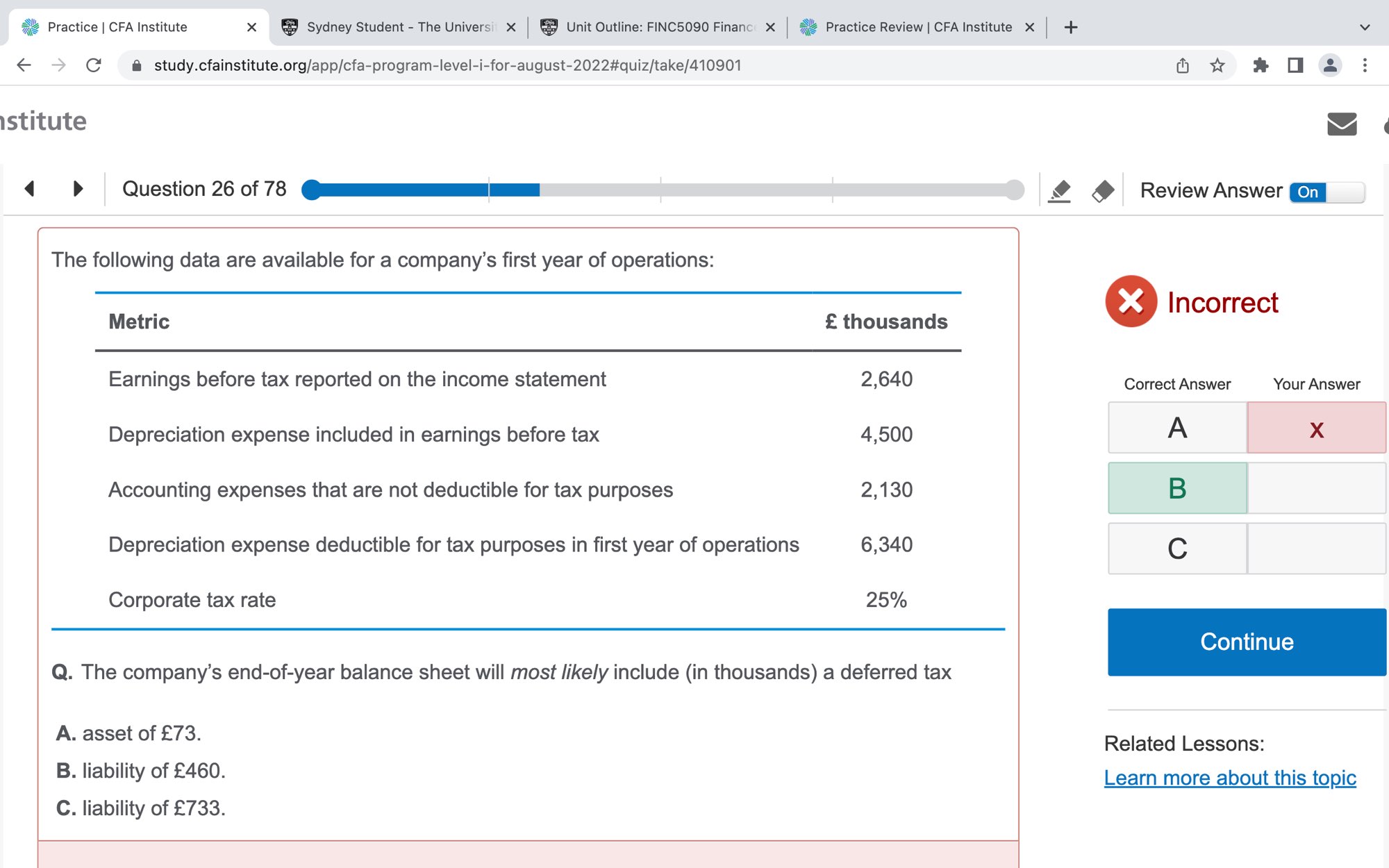Viewport: 1389px width, 868px height.
Task: Switch to Sydney Student tab
Action: (x=399, y=27)
